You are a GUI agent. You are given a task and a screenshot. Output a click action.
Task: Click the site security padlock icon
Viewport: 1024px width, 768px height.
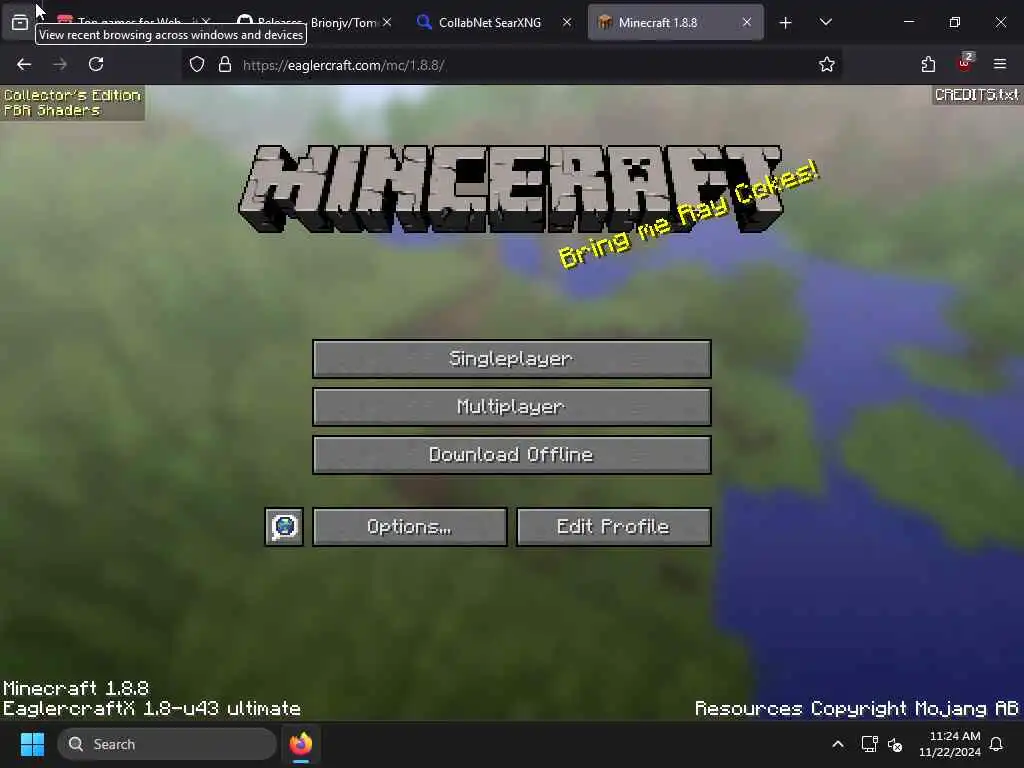(225, 65)
